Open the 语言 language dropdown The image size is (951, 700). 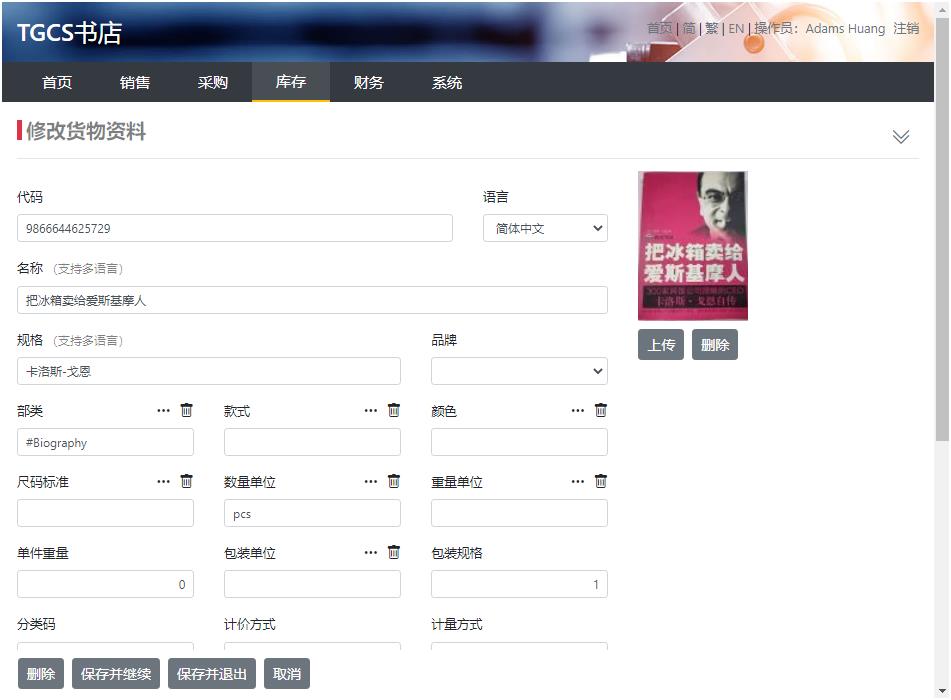(545, 228)
